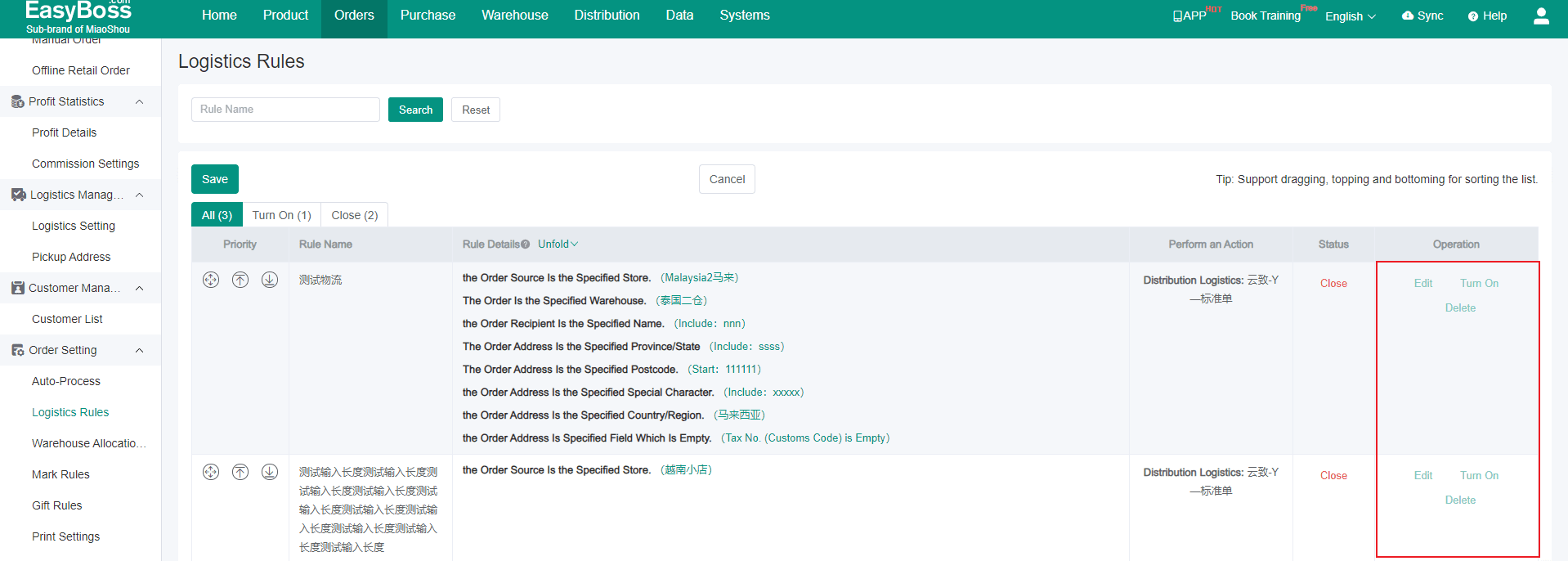Move 测试物流 rule to bottom with down-arrow icon
The image size is (1568, 561).
click(x=270, y=280)
